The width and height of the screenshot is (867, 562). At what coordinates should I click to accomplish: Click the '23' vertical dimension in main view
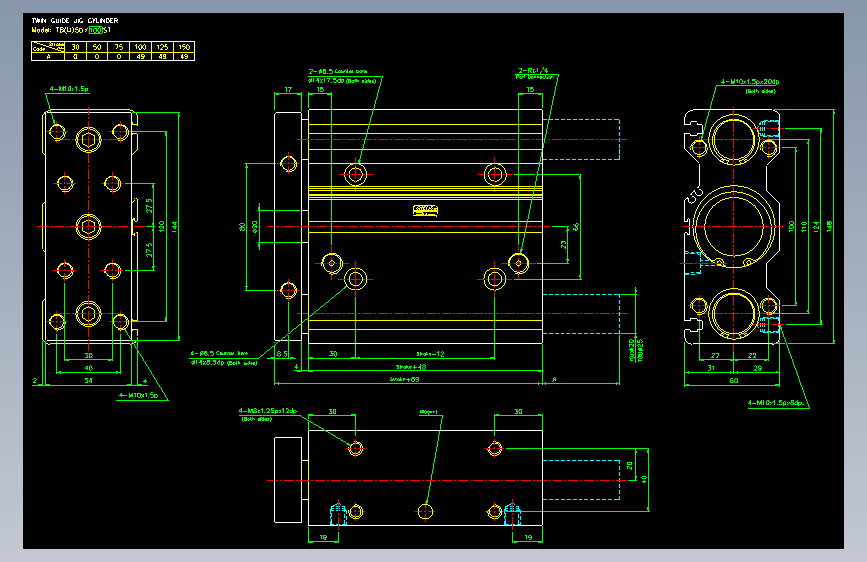click(563, 244)
